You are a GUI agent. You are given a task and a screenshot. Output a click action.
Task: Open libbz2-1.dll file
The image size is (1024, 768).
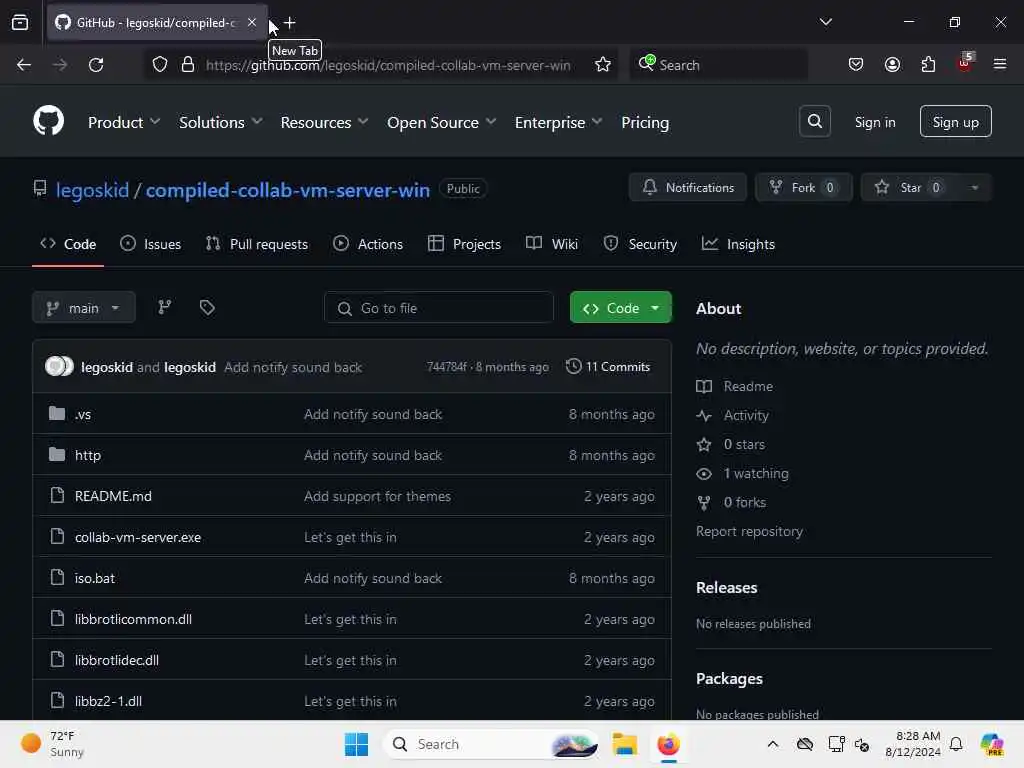point(108,701)
